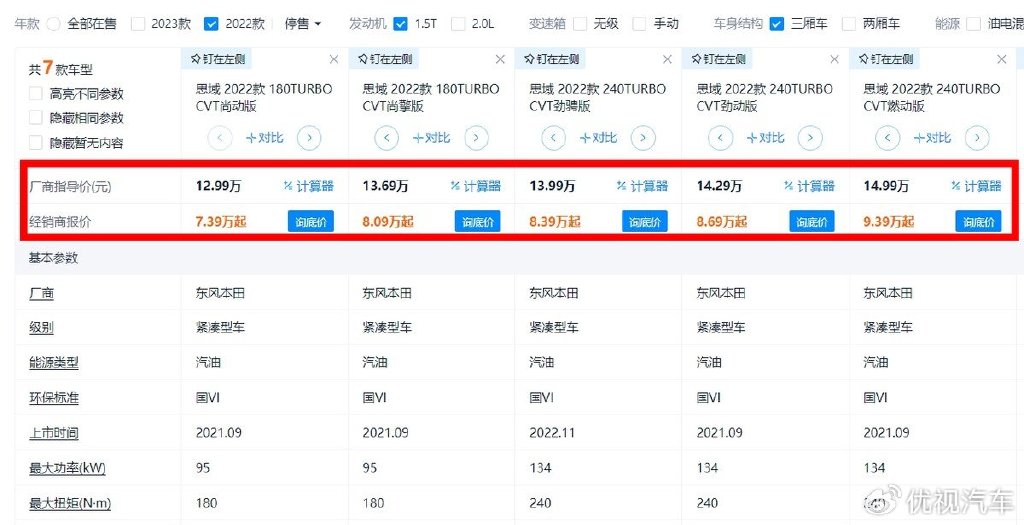Move 尚动版 column left with previous arrow
Viewport: 1024px width, 525px height.
click(220, 138)
